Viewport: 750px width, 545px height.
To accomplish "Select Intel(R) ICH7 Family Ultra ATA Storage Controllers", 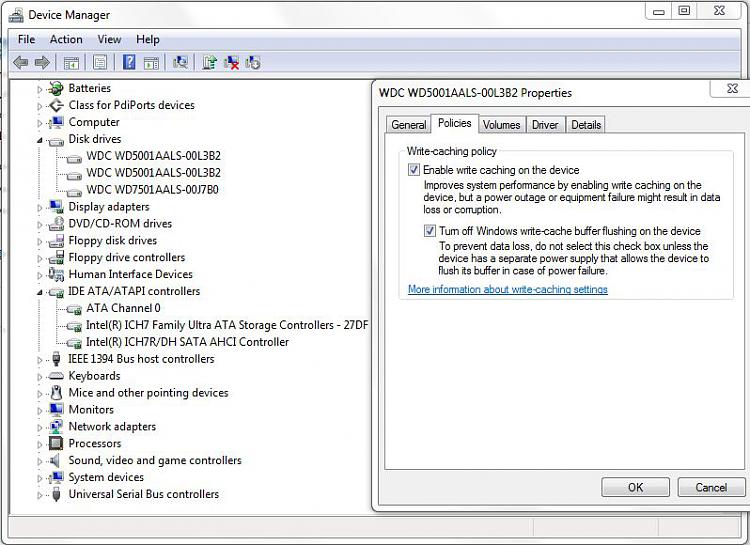I will coord(227,325).
